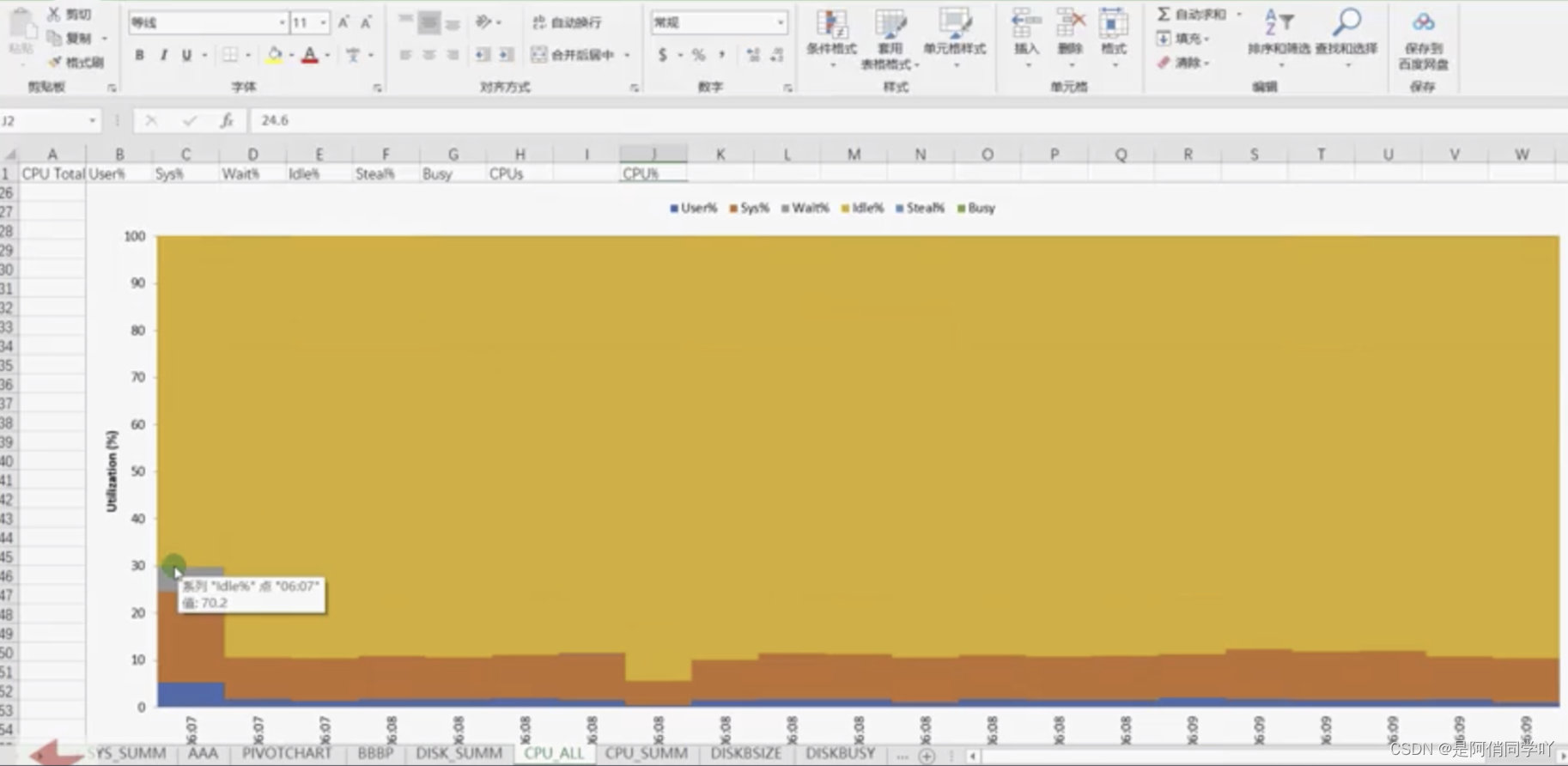Viewport: 1568px width, 766px height.
Task: Click the formula bar cancel X icon
Action: tap(151, 121)
